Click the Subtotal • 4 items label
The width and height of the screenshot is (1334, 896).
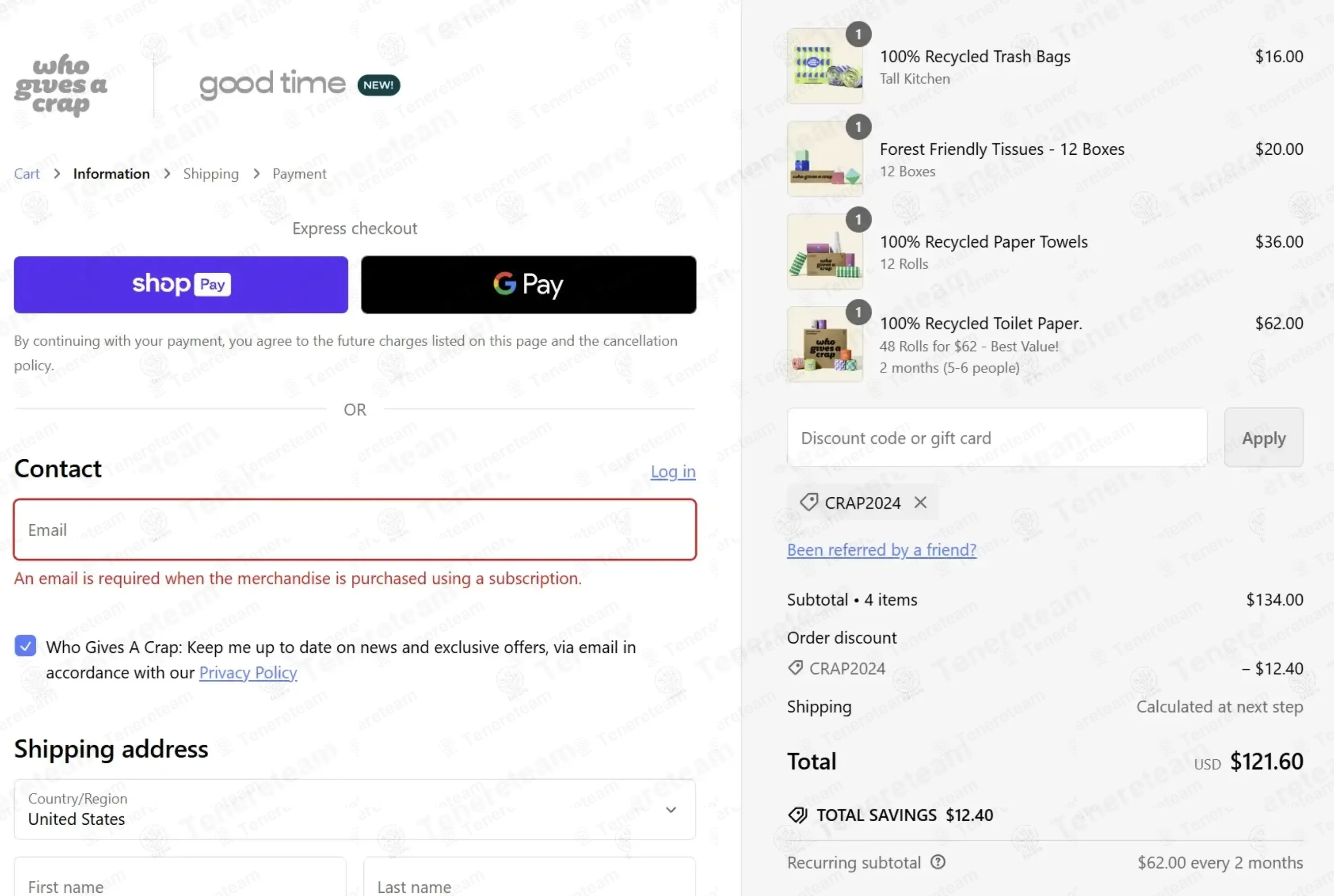pos(852,600)
